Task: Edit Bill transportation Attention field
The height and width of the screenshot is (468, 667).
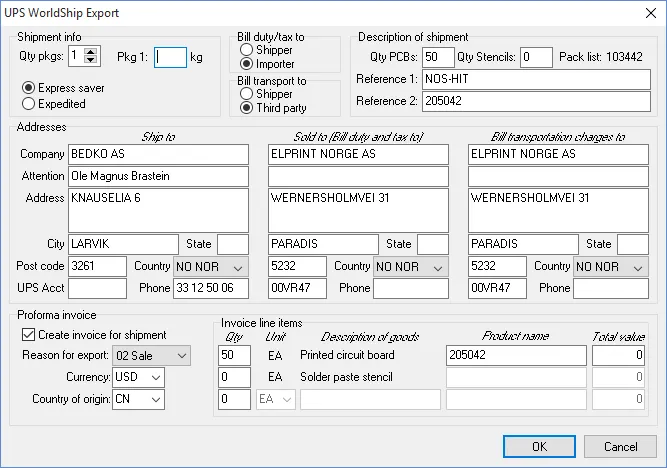Action: point(558,177)
